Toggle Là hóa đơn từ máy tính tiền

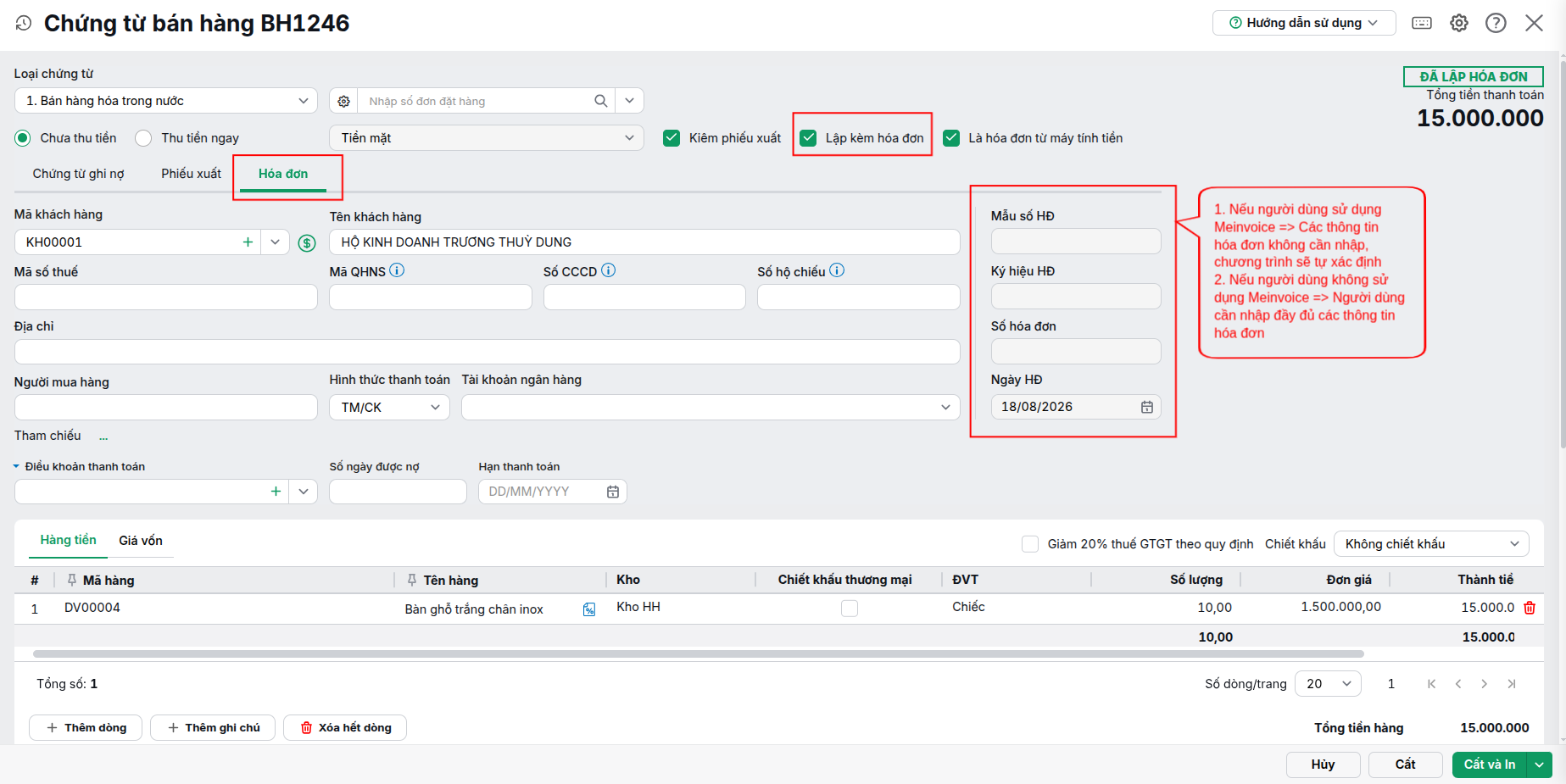pyautogui.click(x=951, y=138)
